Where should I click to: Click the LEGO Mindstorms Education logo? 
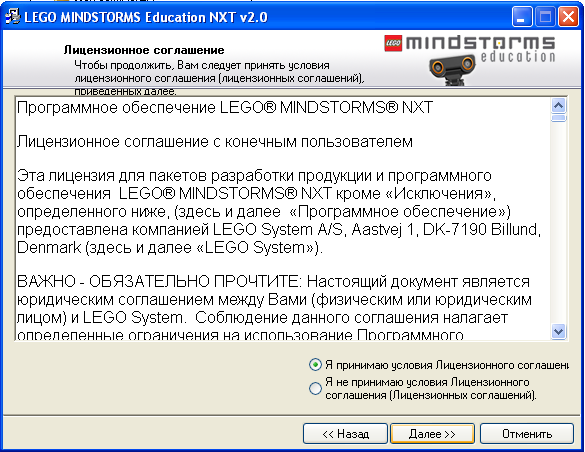click(x=470, y=48)
